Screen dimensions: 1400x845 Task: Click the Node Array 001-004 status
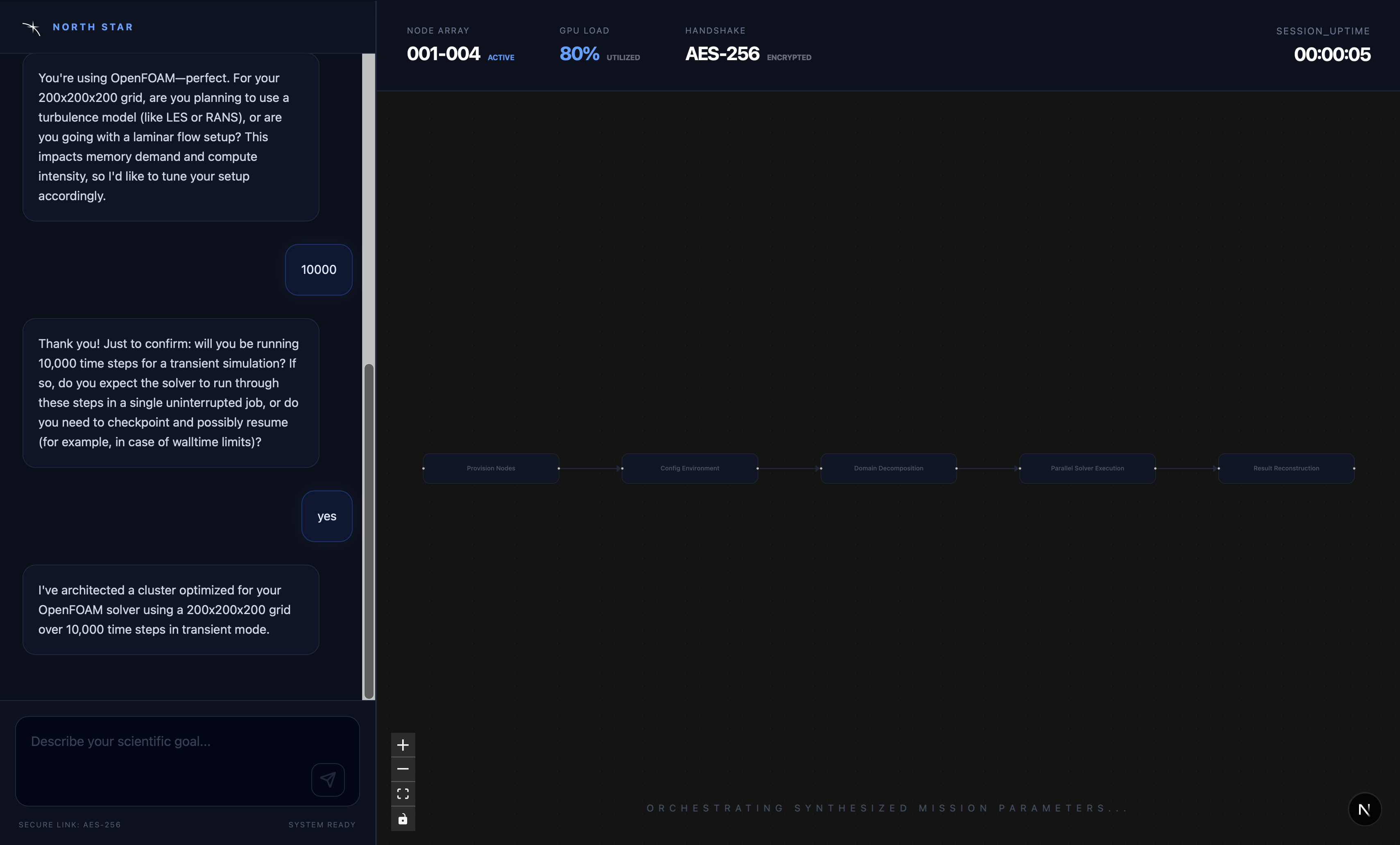(443, 54)
